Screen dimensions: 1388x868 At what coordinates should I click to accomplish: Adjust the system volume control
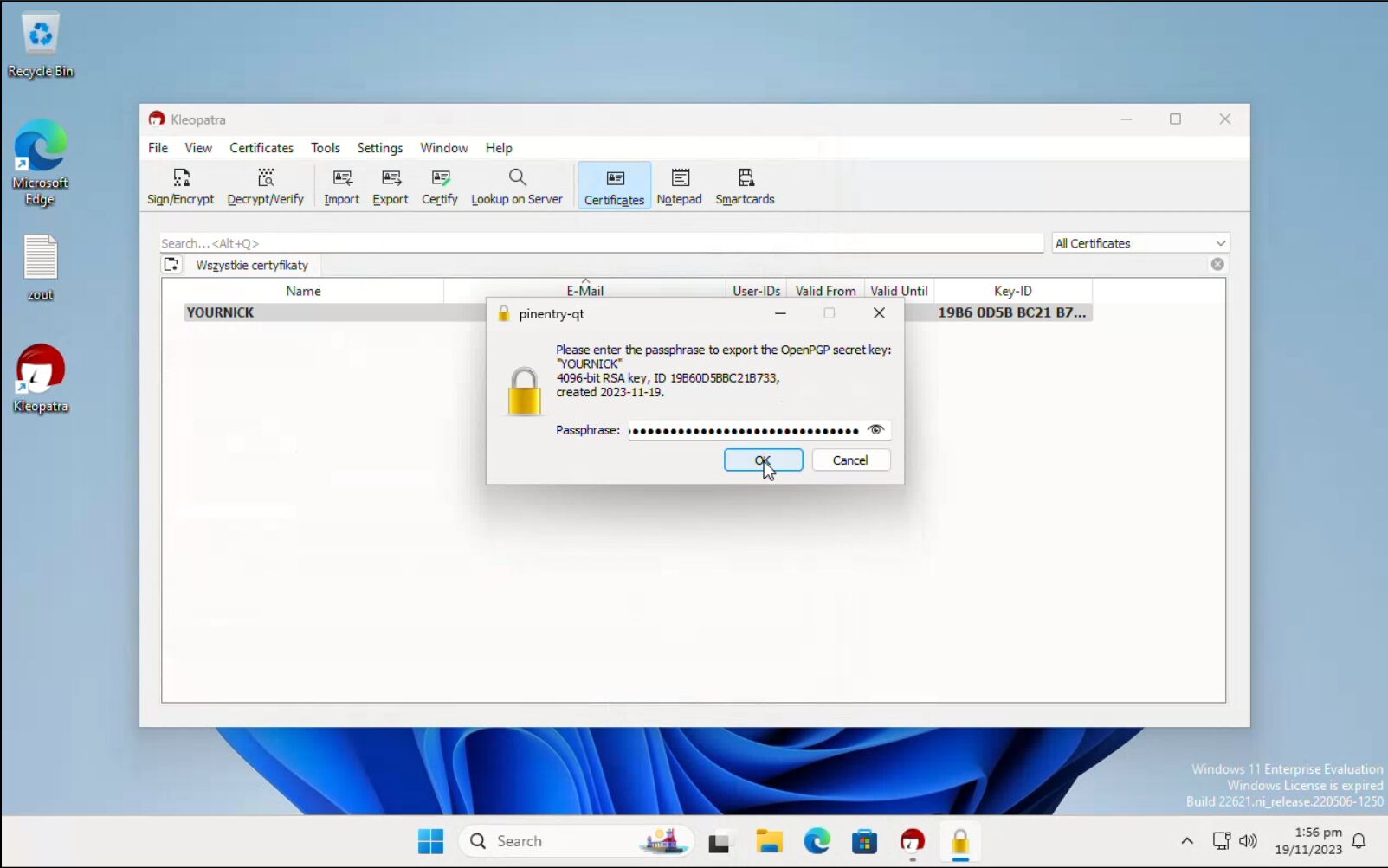click(x=1248, y=840)
